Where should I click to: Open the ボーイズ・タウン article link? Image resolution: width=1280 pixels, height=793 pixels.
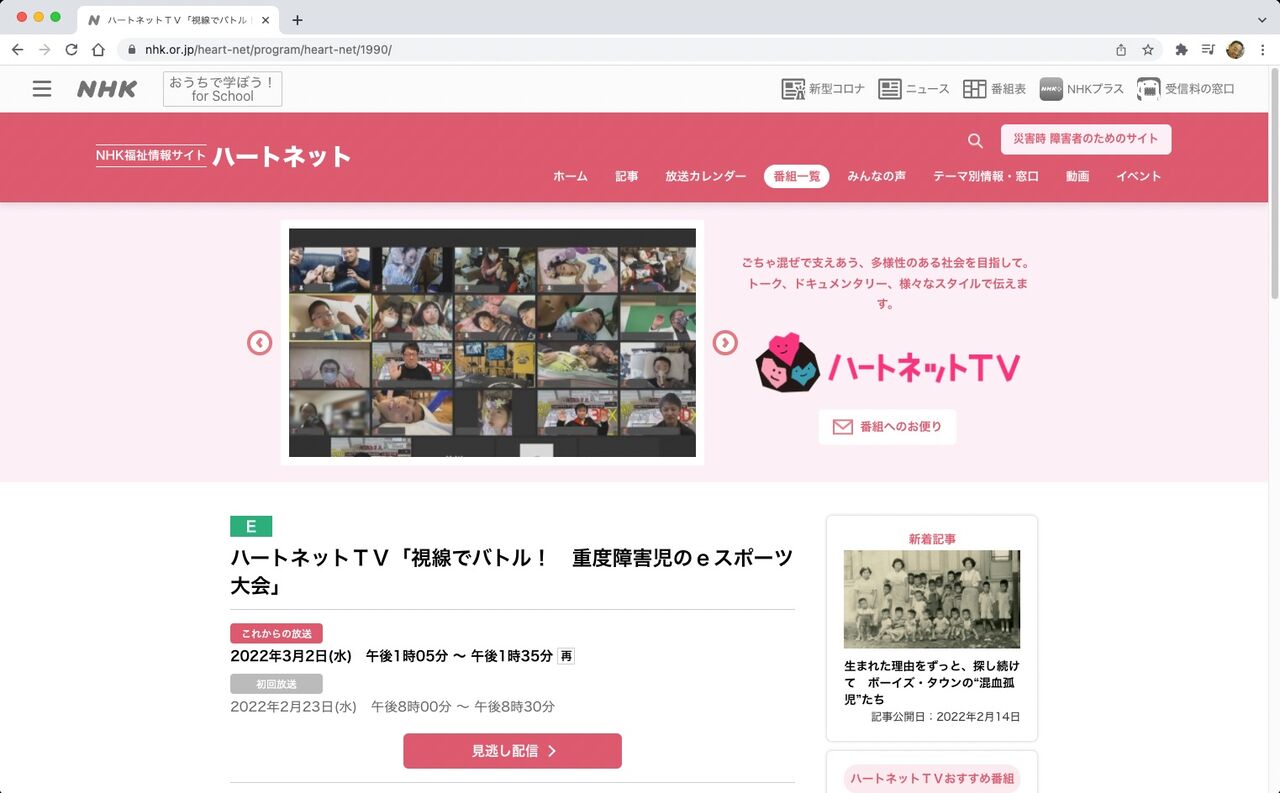click(x=930, y=682)
